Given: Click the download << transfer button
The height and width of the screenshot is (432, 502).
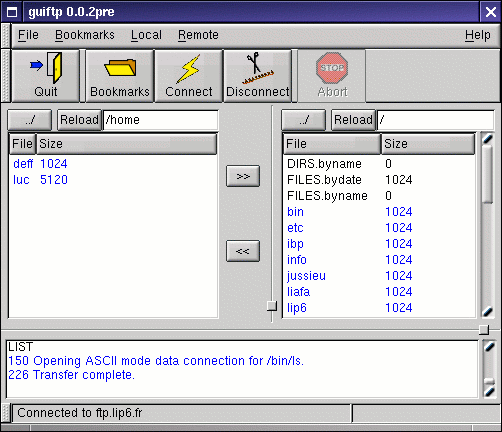Looking at the screenshot, I should pyautogui.click(x=243, y=251).
